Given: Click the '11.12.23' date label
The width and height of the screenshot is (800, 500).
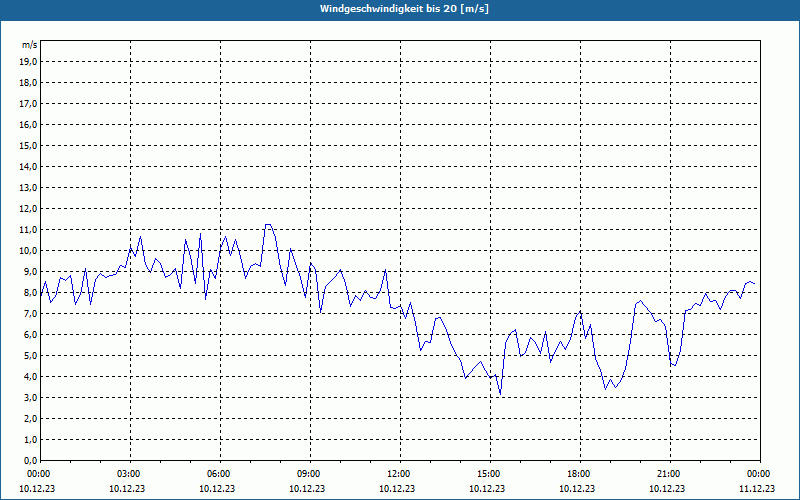Looking at the screenshot, I should coord(757,488).
